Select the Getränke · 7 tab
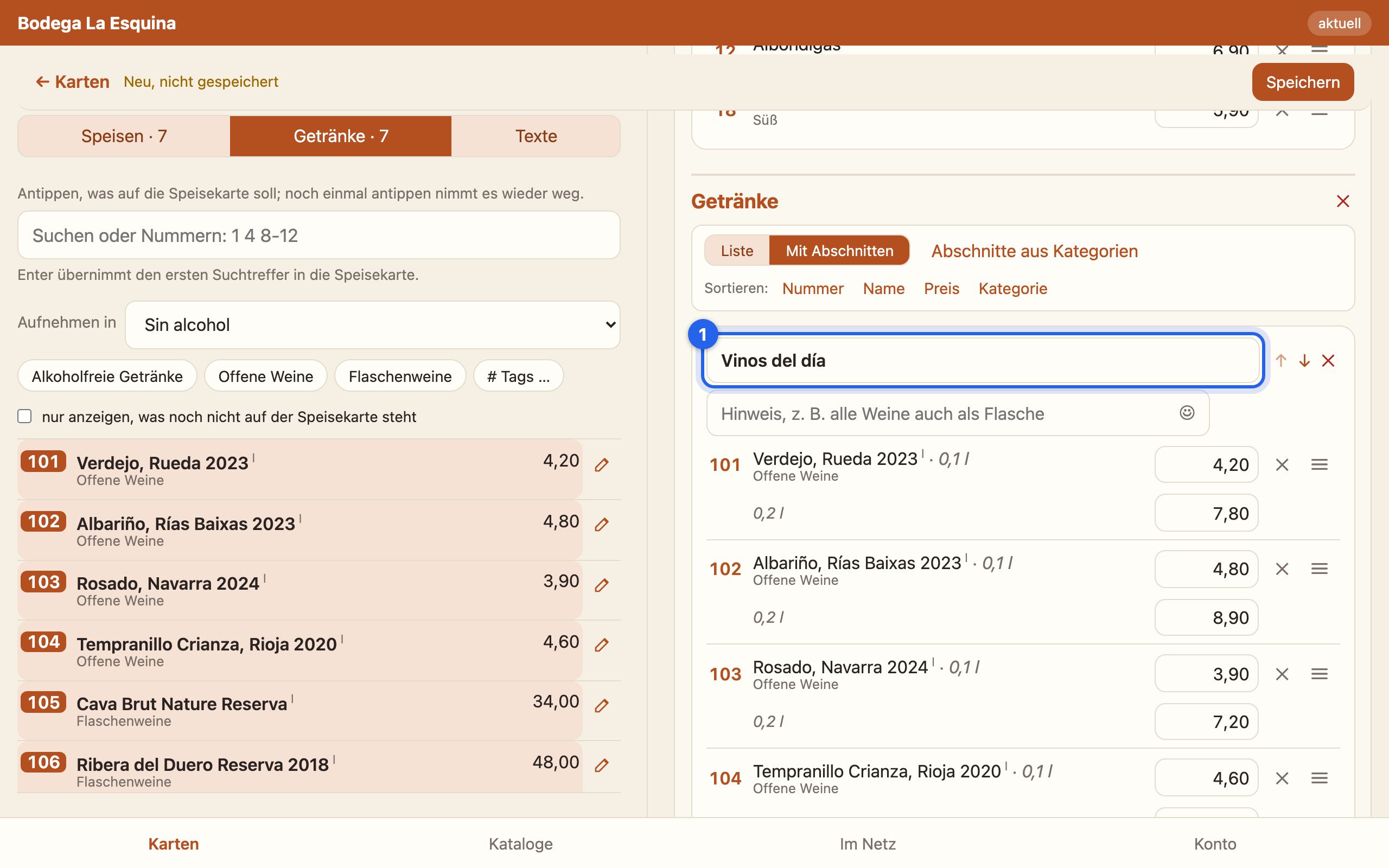Viewport: 1389px width, 868px height. [341, 136]
